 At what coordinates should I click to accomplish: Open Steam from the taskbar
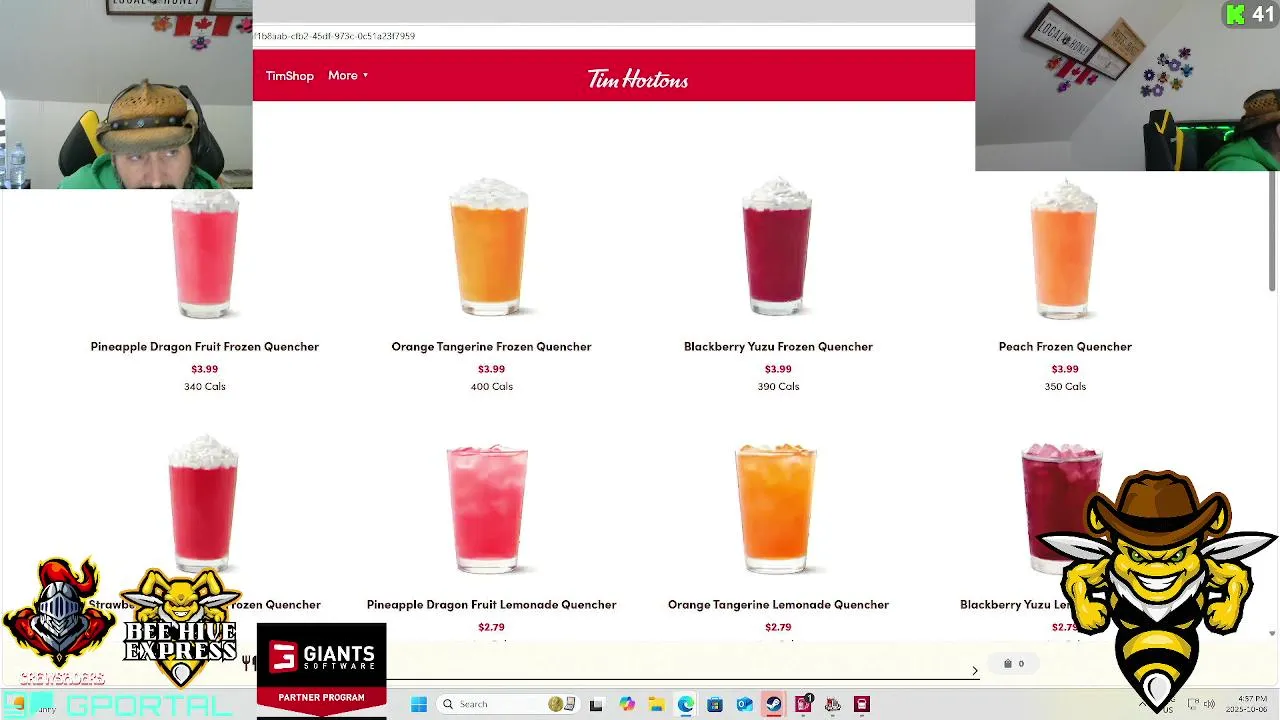[x=773, y=704]
